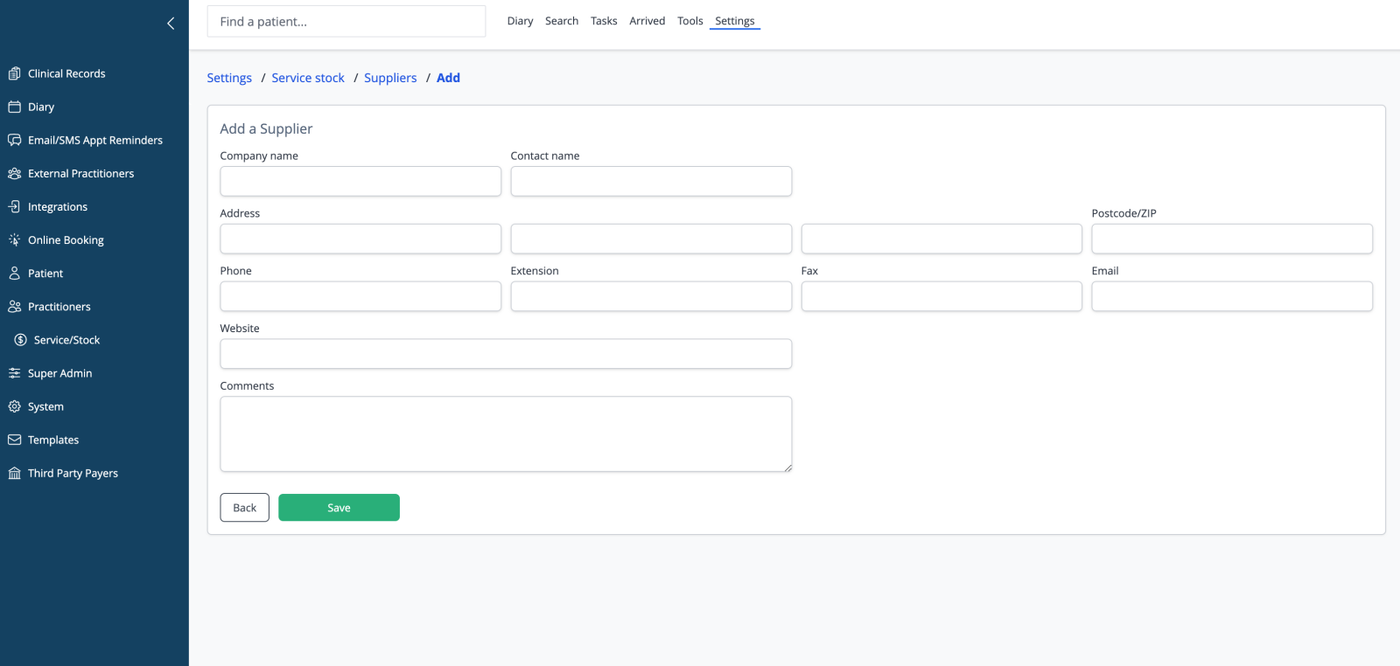Image resolution: width=1400 pixels, height=666 pixels.
Task: Open the Diary tab in top navigation
Action: (520, 21)
